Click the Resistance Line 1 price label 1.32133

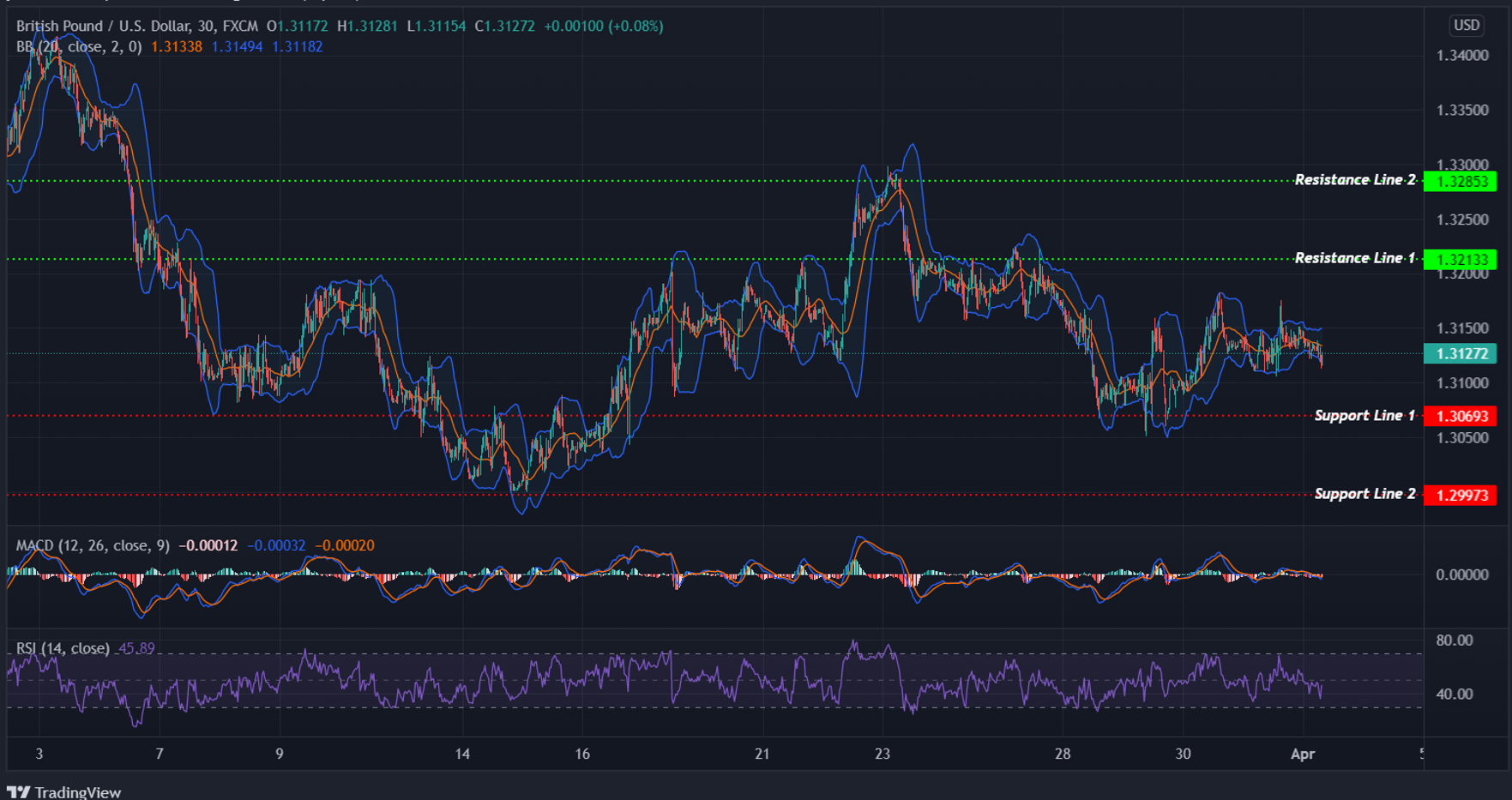tap(1461, 259)
